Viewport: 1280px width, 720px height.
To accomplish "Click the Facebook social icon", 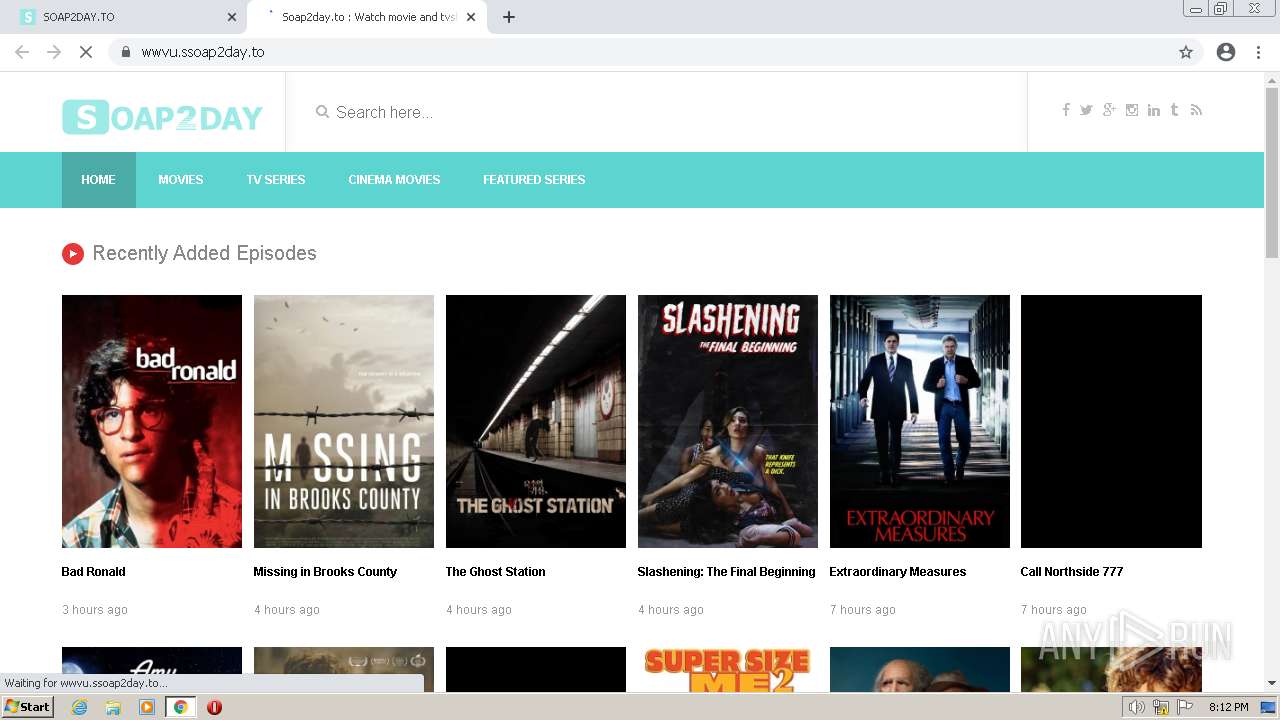I will pos(1066,110).
